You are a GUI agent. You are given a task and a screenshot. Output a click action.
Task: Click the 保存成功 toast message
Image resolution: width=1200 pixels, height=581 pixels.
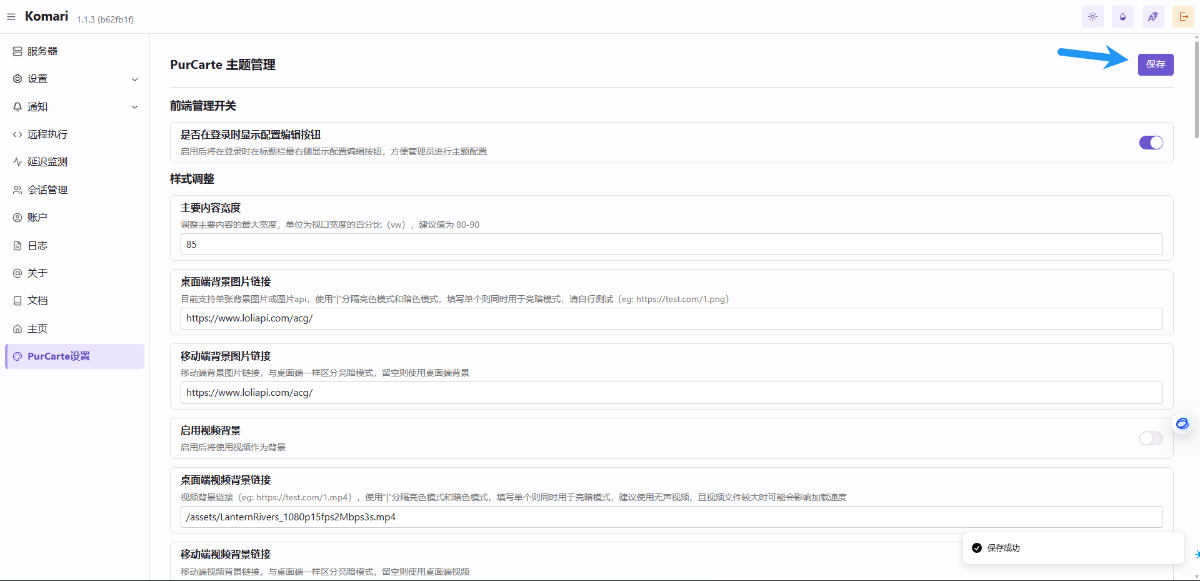coord(1074,547)
